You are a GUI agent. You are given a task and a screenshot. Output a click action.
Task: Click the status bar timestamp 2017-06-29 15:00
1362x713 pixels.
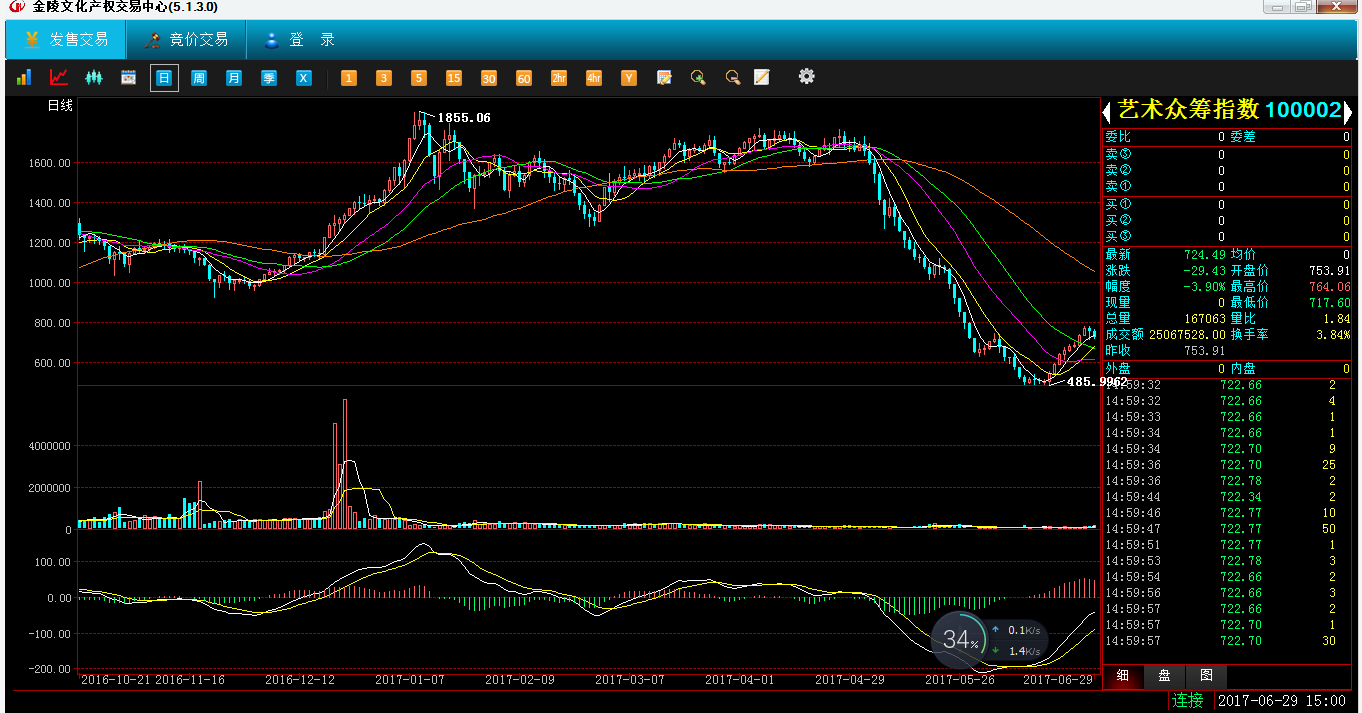click(x=1283, y=701)
